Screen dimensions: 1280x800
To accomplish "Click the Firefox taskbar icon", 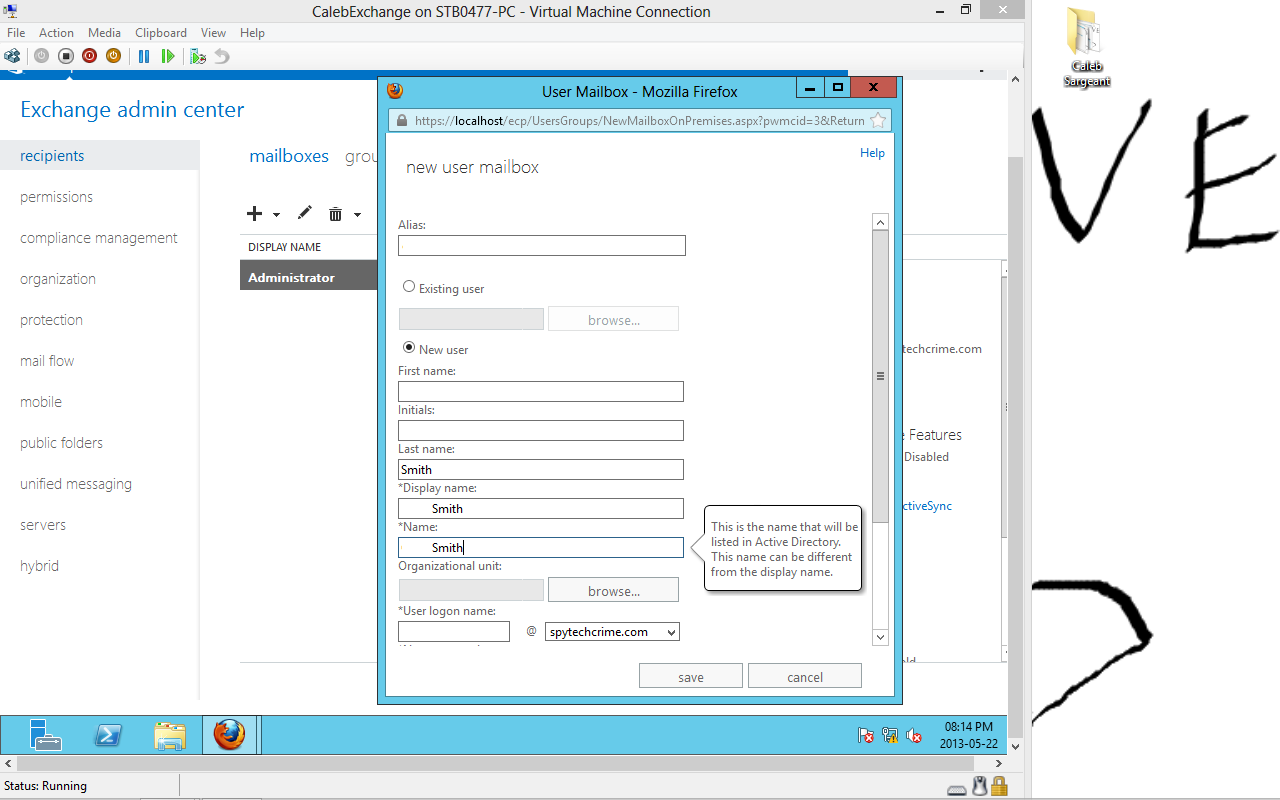I will pos(229,735).
